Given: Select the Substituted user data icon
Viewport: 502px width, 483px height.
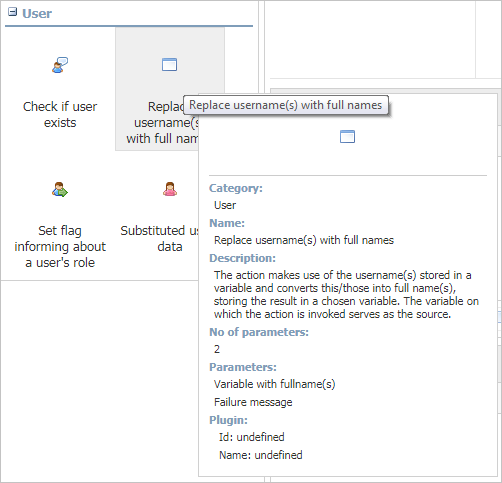Looking at the screenshot, I should 170,189.
